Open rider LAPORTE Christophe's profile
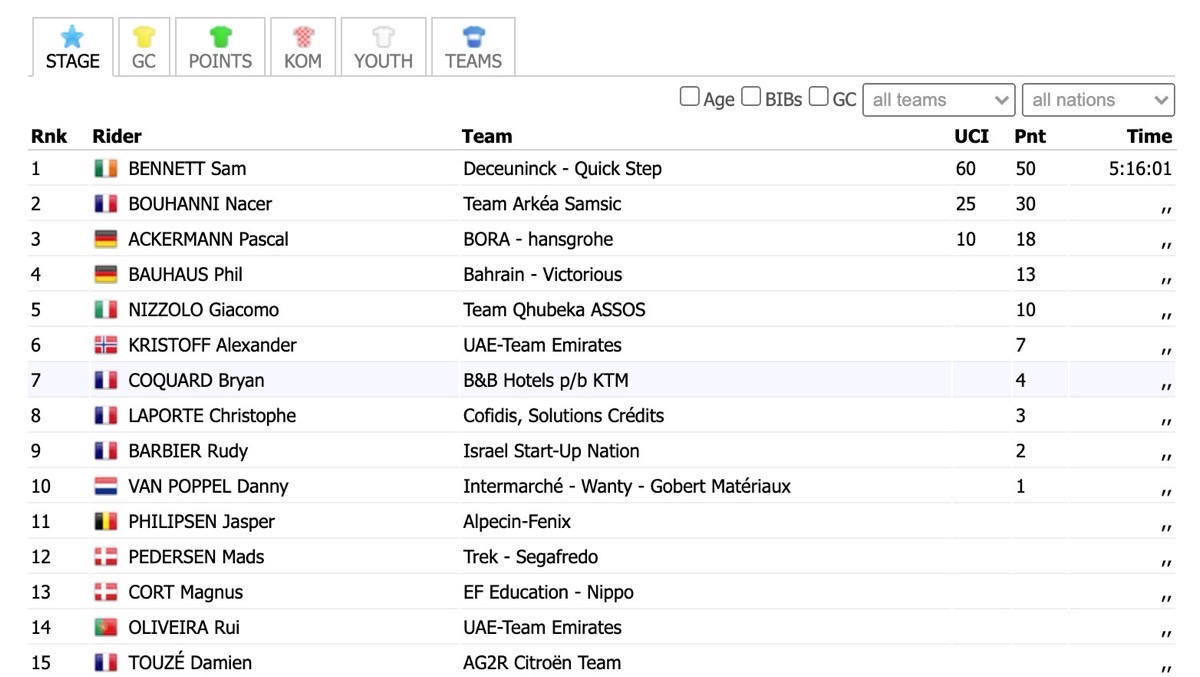The image size is (1200, 677). (212, 416)
